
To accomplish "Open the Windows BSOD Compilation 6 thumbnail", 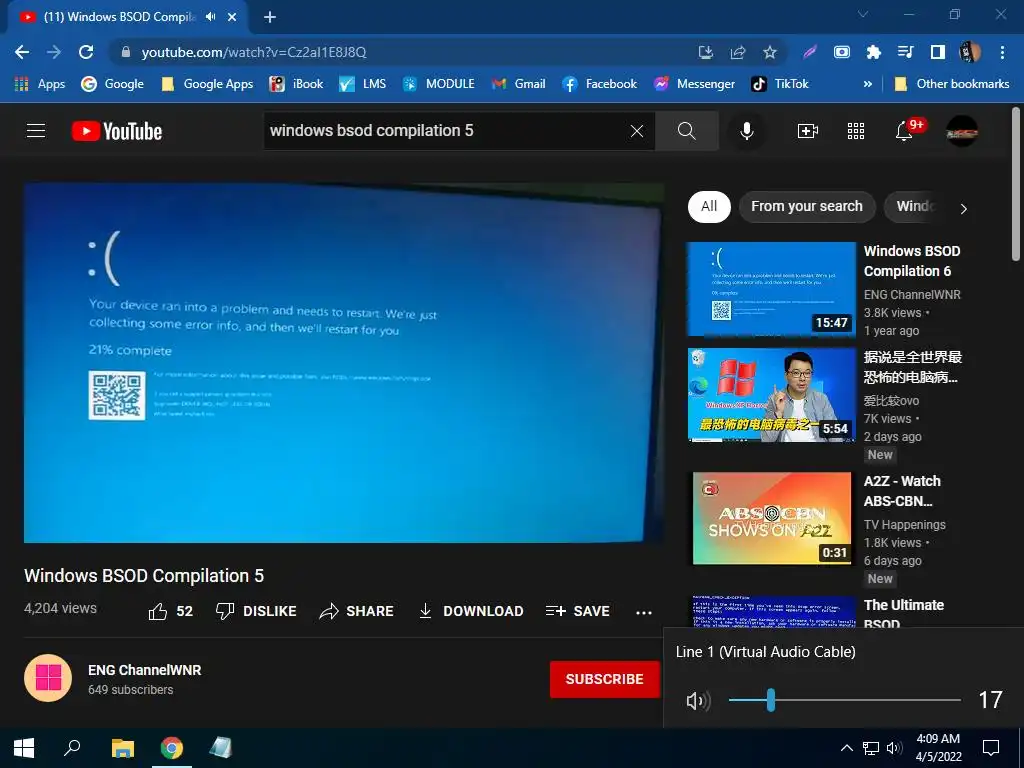I will 771,289.
